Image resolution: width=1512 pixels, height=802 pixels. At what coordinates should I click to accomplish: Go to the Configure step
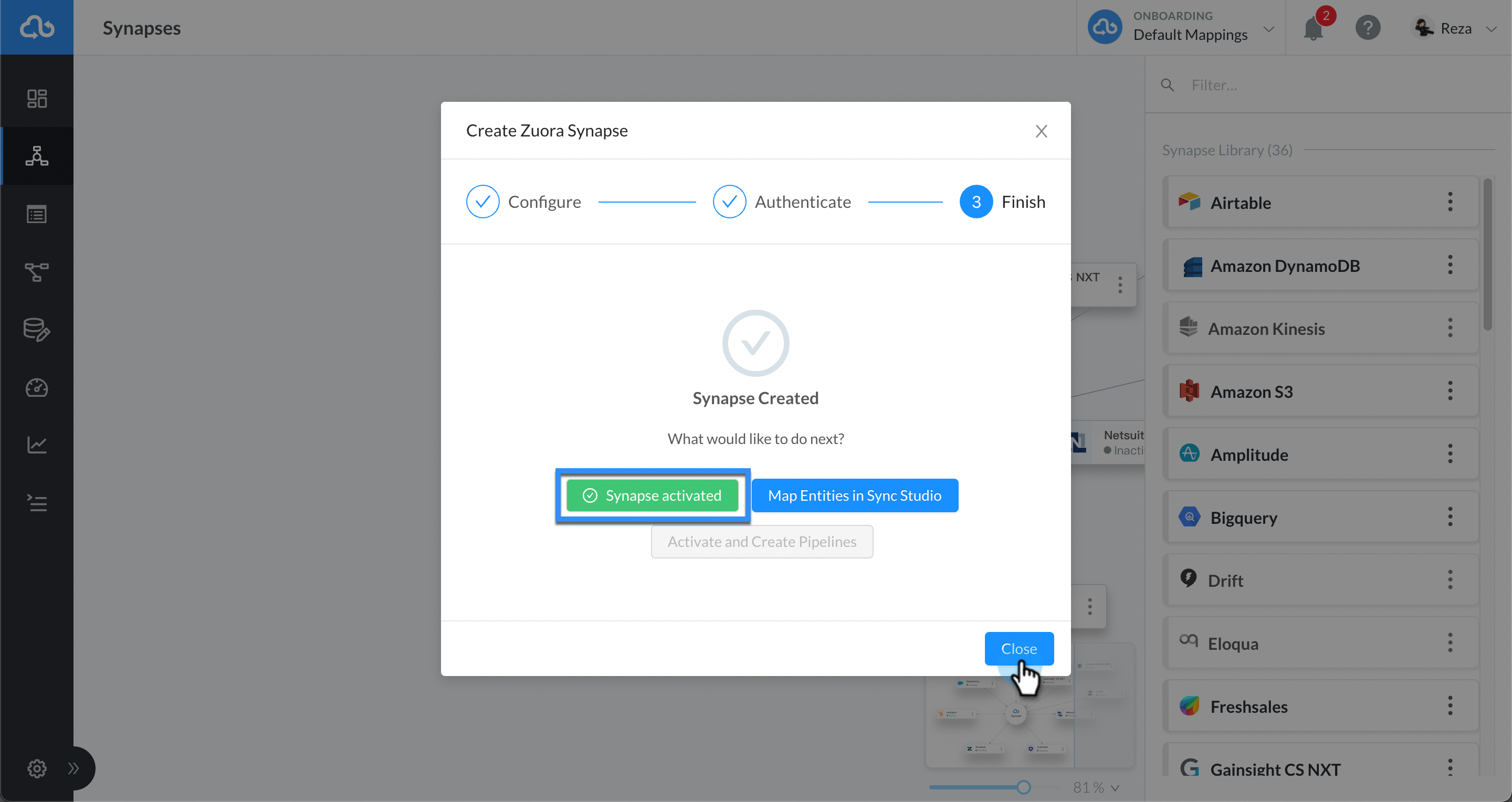tap(523, 202)
